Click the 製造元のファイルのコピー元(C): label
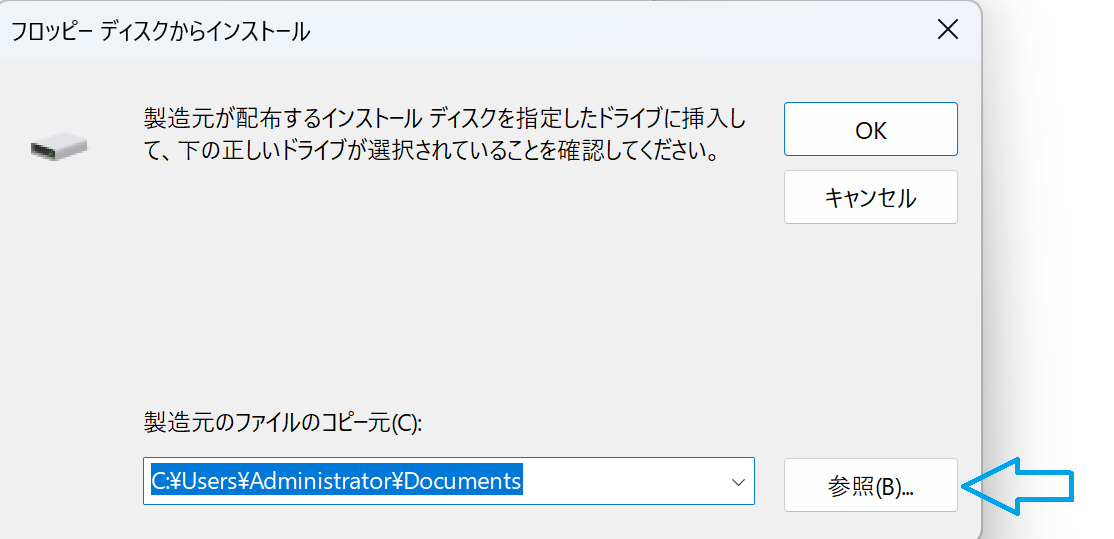Viewport: 1114px width, 539px height. pos(283,423)
